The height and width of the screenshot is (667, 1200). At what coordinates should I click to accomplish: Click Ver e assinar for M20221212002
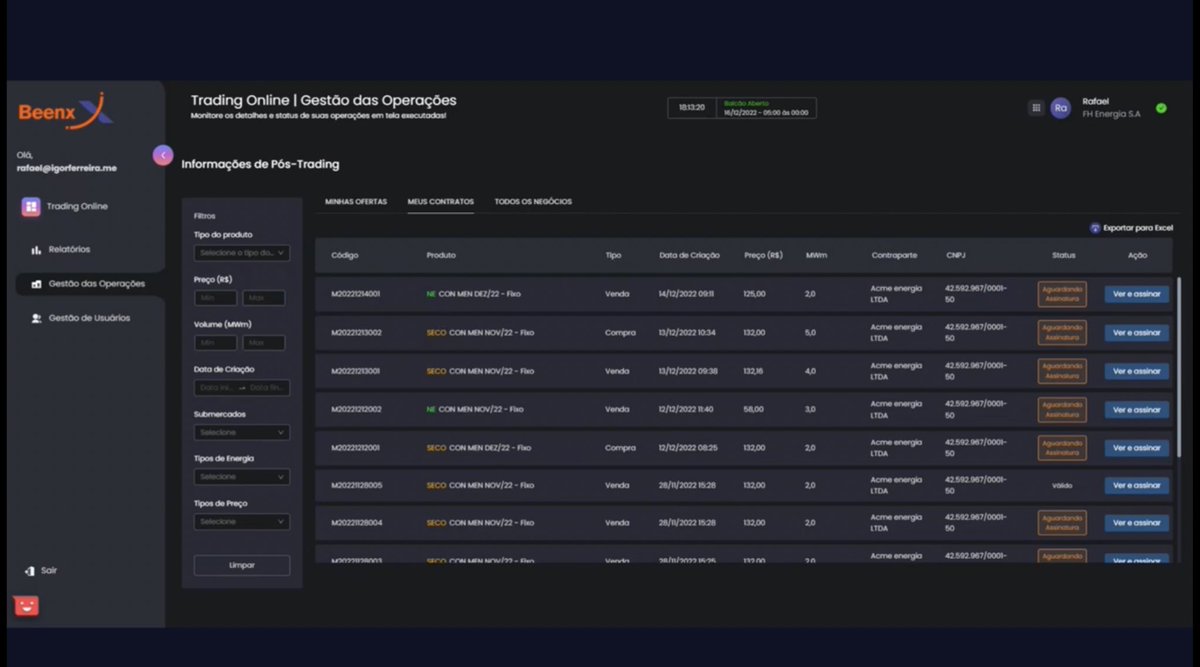point(1137,410)
